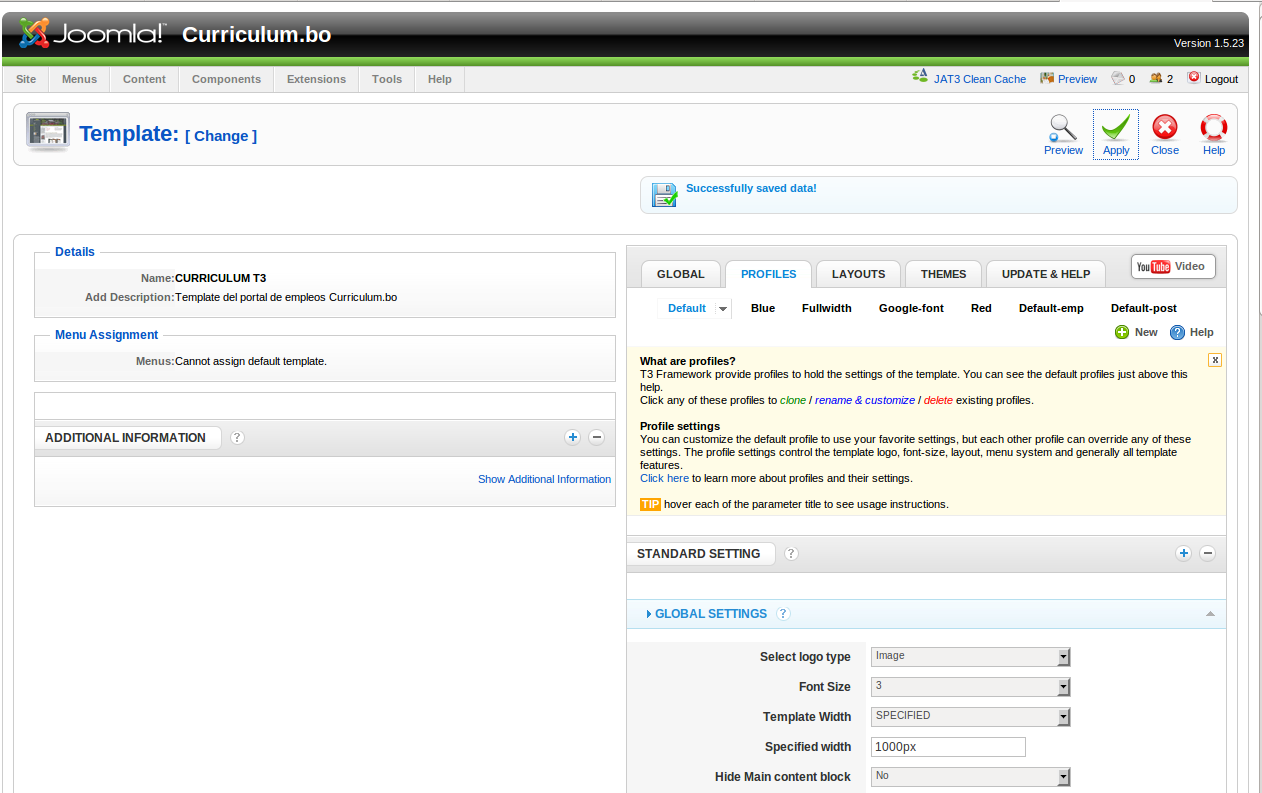Viewport: 1262px width, 793px height.
Task: Click JAT3 Clean Cache icon
Action: [x=920, y=76]
